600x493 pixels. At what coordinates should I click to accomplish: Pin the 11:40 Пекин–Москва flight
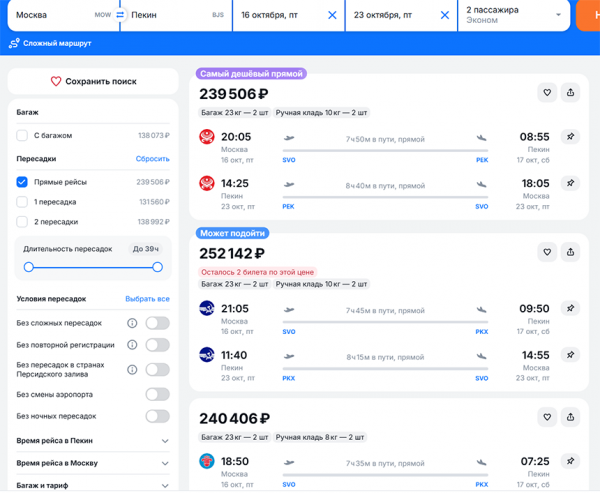tap(570, 355)
